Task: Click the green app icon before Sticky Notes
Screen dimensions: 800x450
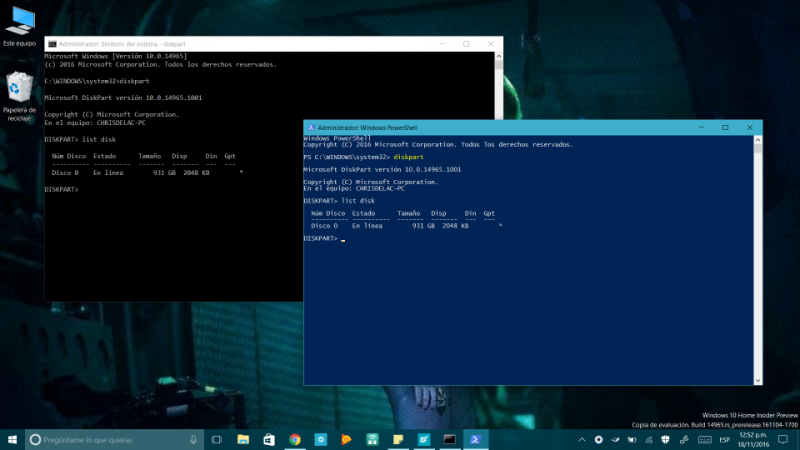Action: [x=372, y=439]
